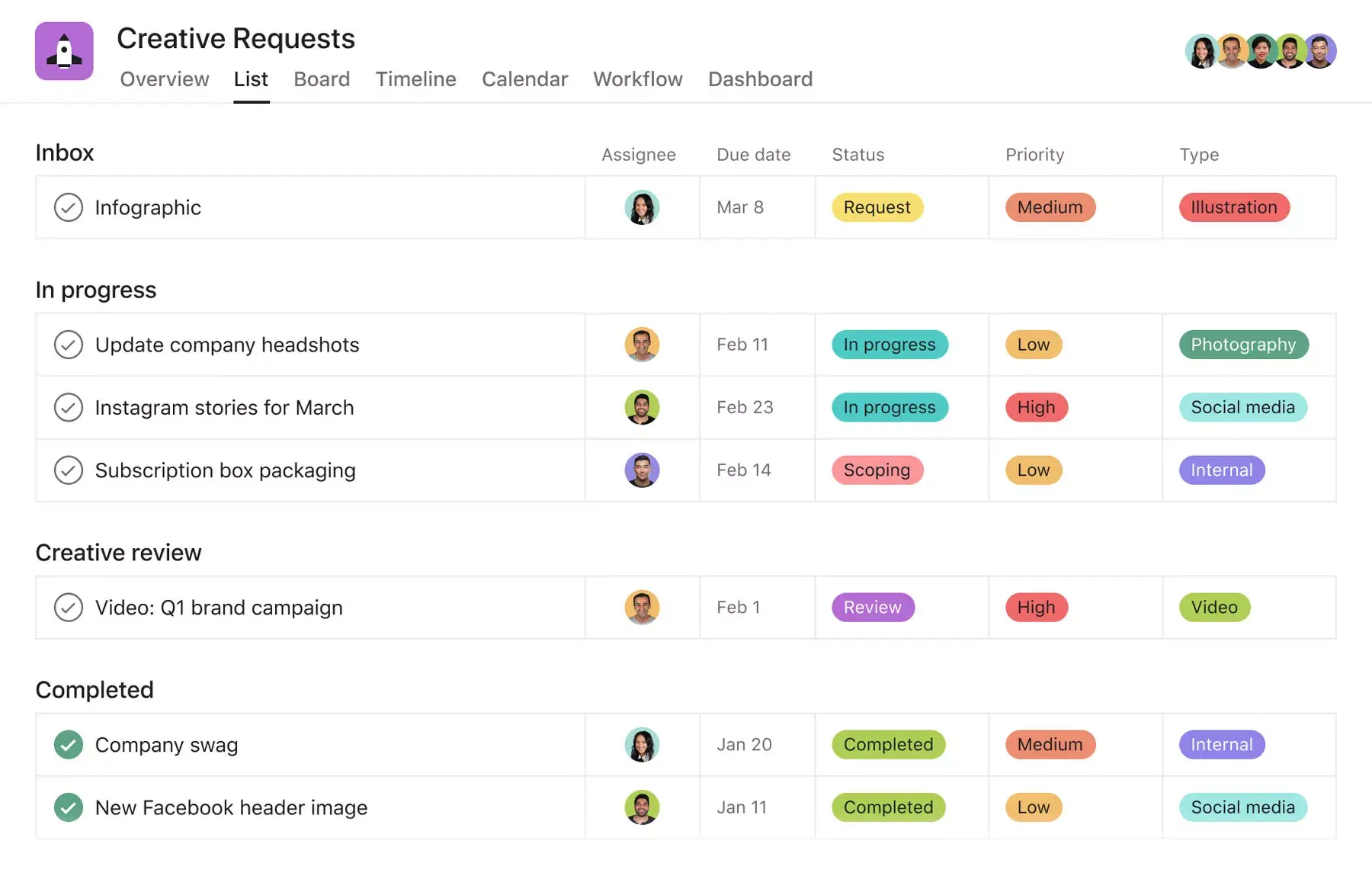The image size is (1372, 876).
Task: Select assignee avatar for Subscription box packaging
Action: (642, 470)
